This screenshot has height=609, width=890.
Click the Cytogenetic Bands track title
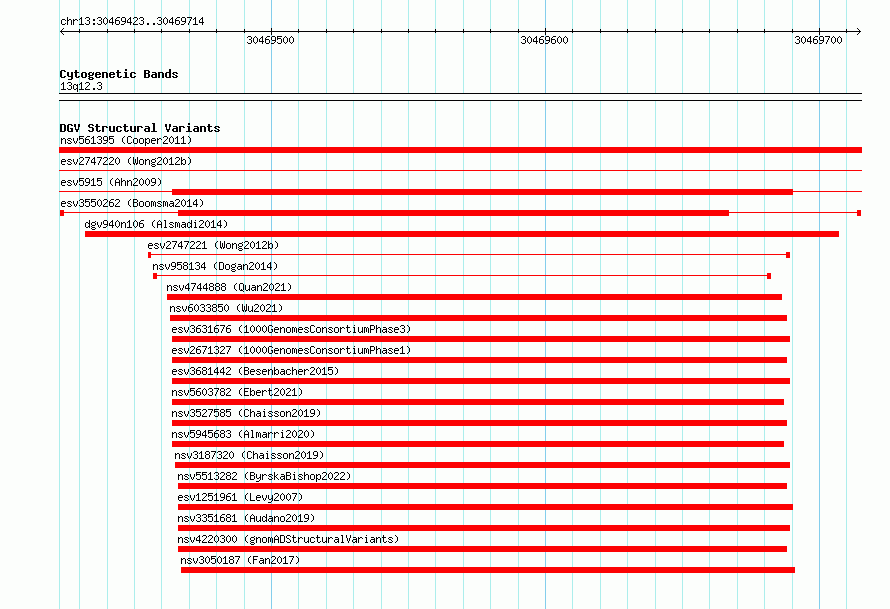click(x=119, y=74)
